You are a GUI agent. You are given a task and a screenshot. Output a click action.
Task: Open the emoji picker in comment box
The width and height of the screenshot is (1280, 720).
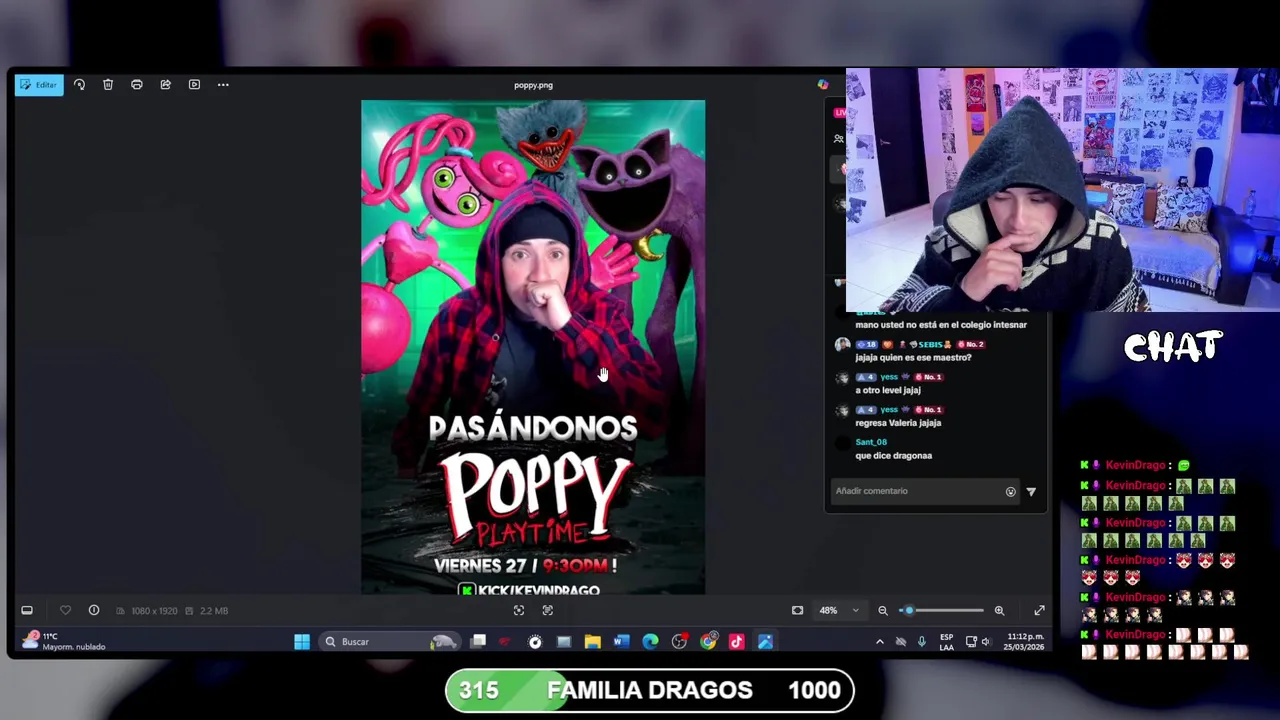(x=1010, y=491)
